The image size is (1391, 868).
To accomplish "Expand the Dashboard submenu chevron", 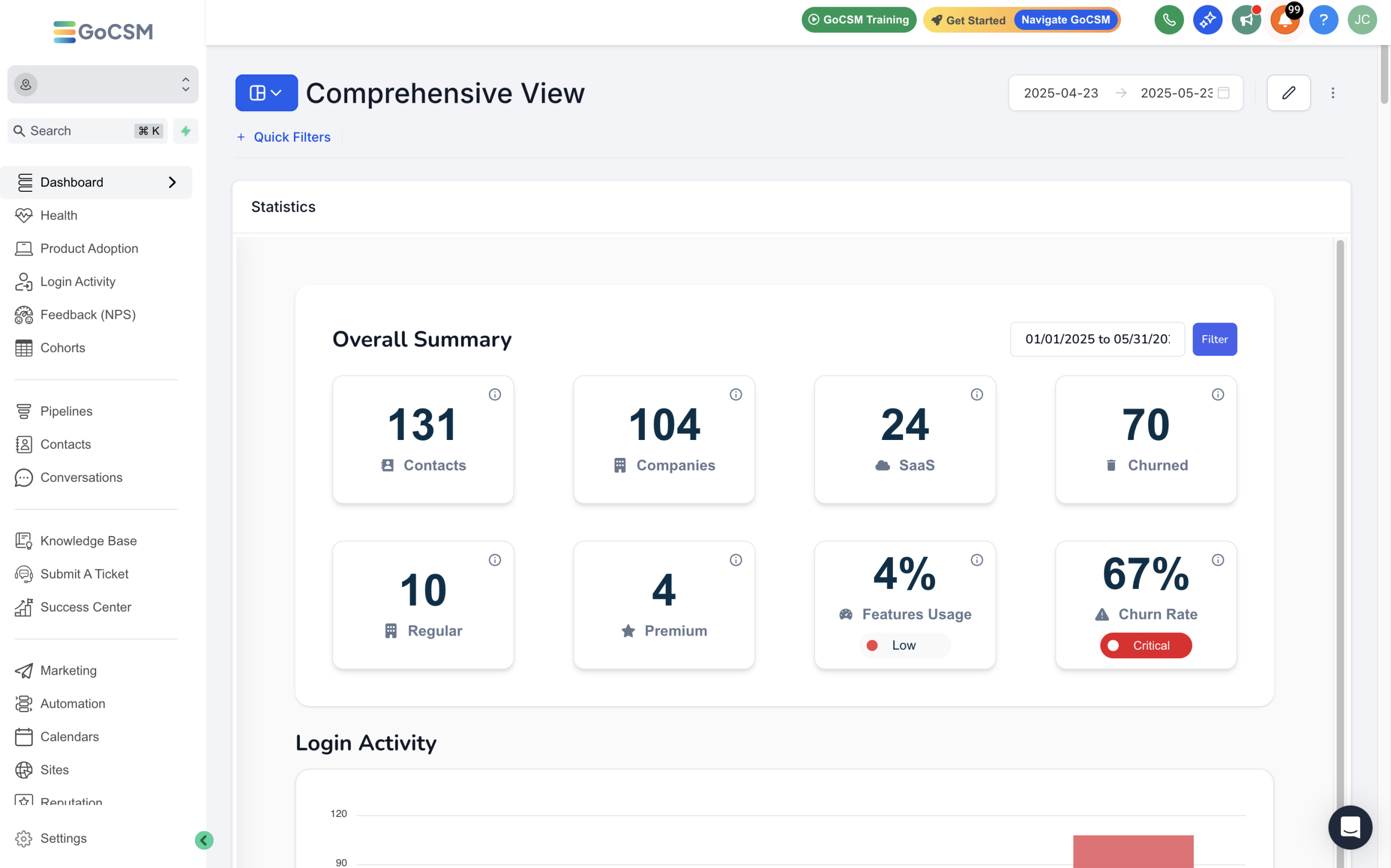I will 172,182.
